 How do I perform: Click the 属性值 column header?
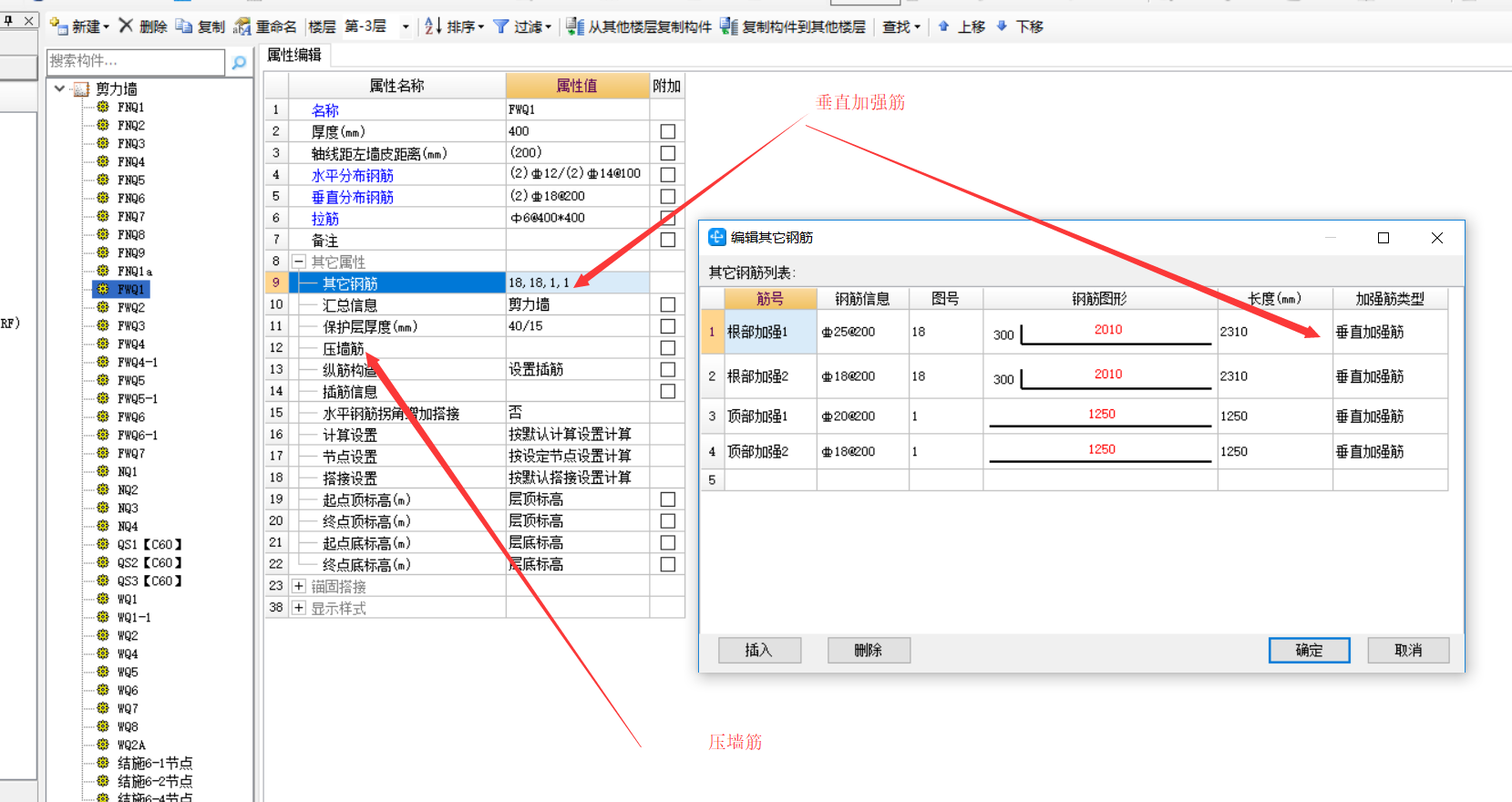[x=578, y=86]
